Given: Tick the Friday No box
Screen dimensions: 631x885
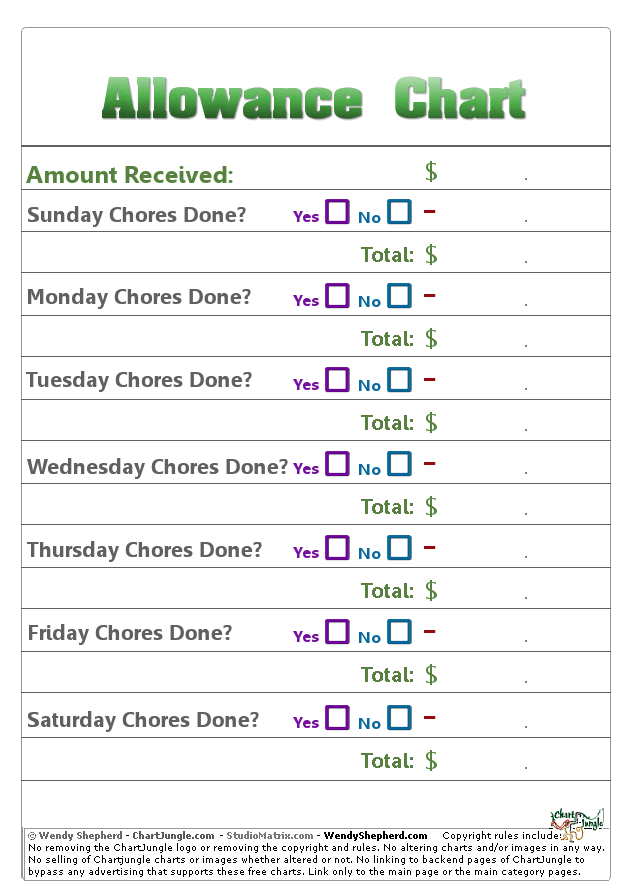Looking at the screenshot, I should coord(400,632).
